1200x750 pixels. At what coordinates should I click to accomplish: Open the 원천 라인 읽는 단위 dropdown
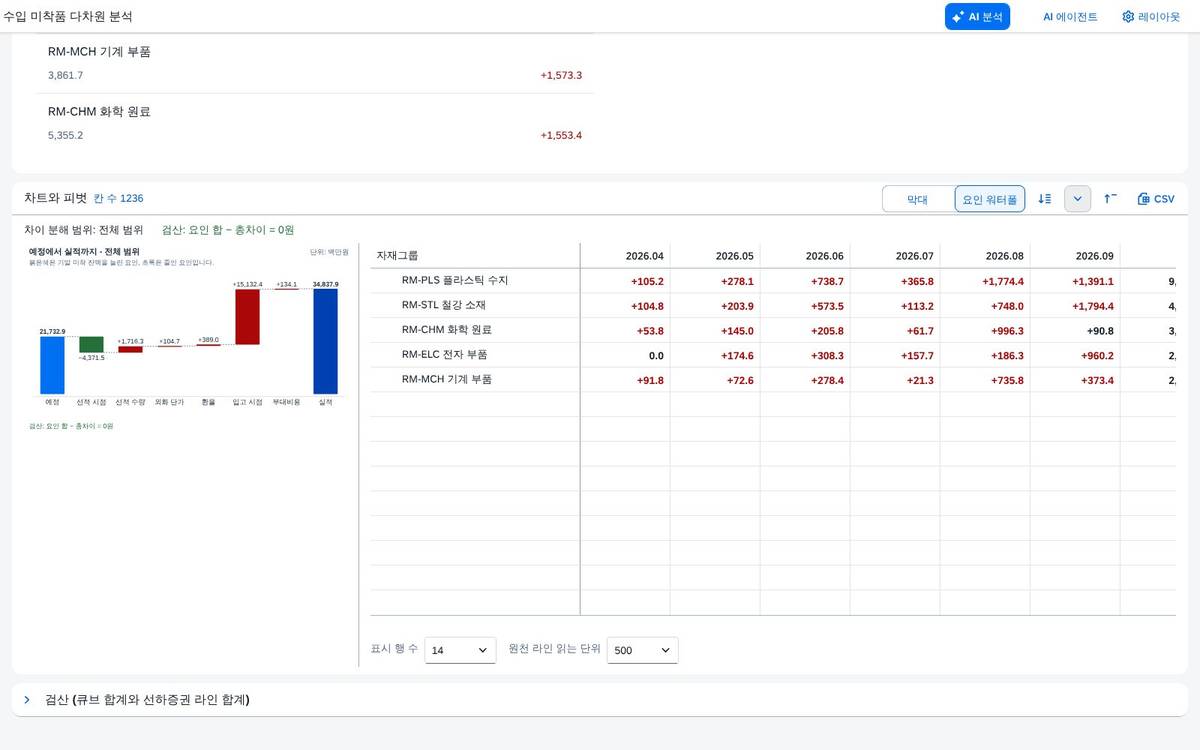coord(642,650)
